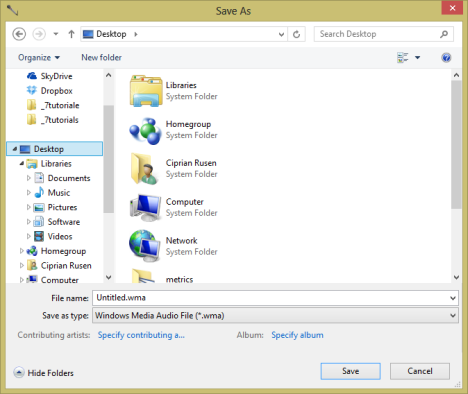Open Help with the question mark icon
The width and height of the screenshot is (468, 394).
[446, 58]
